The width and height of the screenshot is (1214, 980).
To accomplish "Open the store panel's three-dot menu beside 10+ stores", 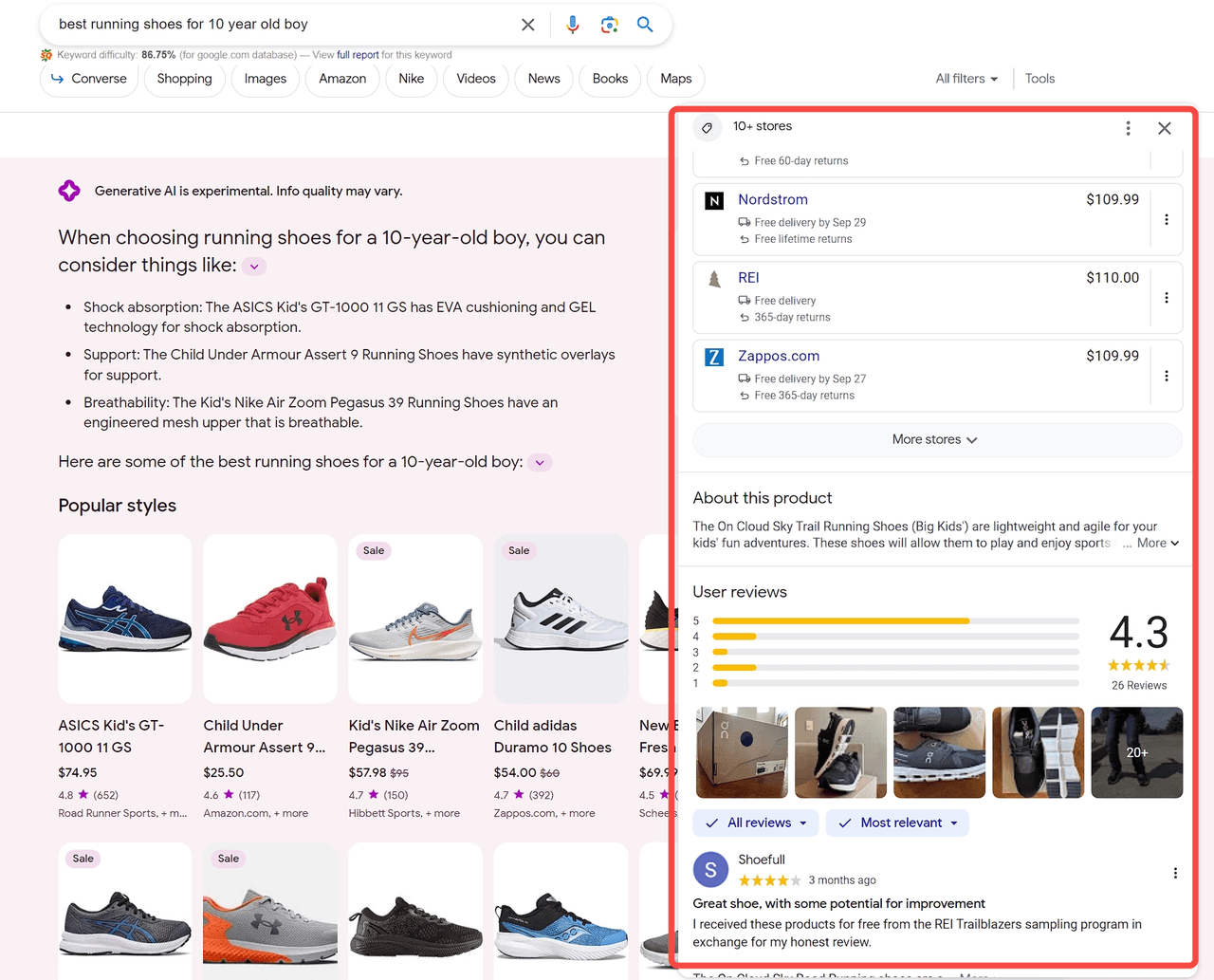I will 1128,128.
